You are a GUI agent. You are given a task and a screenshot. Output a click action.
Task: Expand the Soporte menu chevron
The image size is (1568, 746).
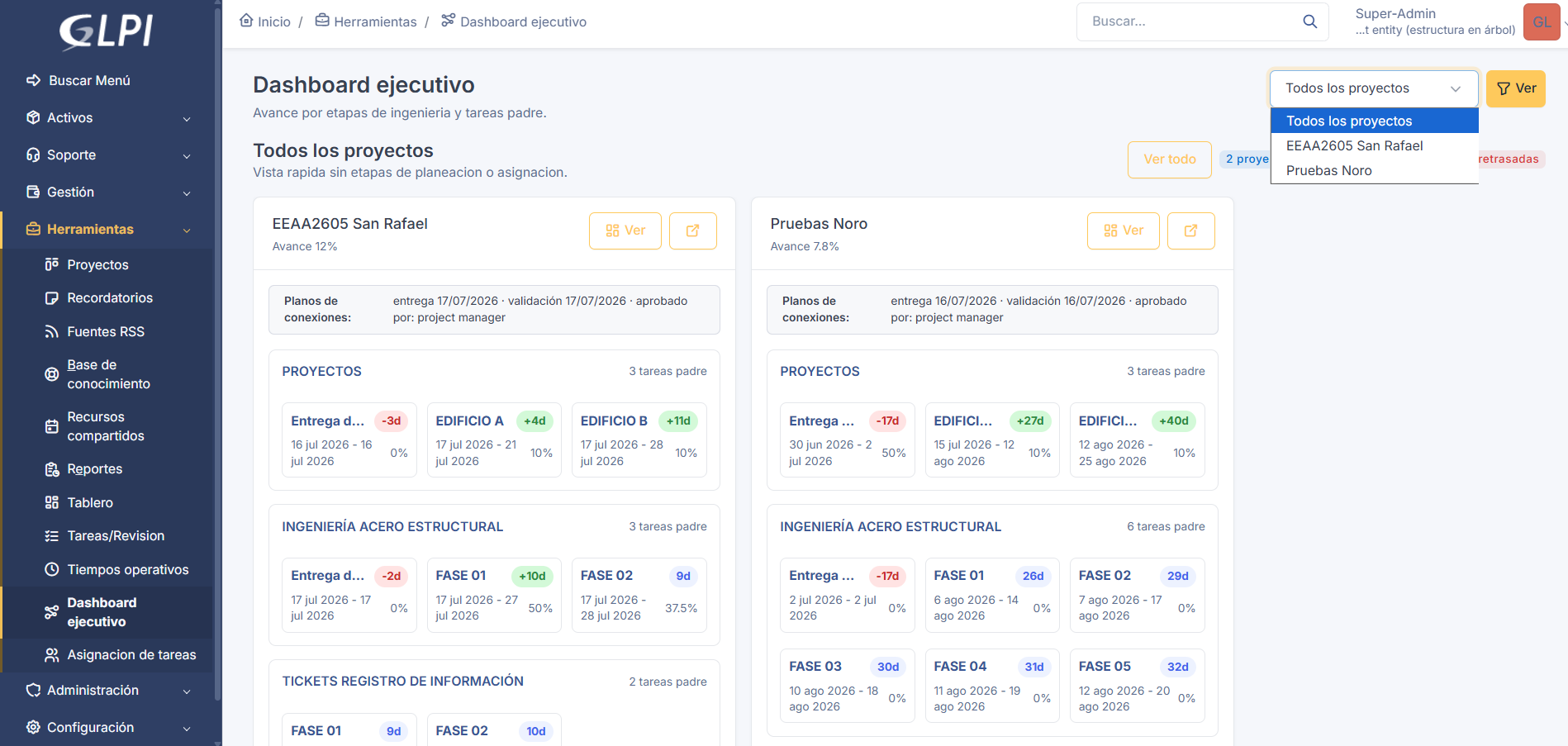pyautogui.click(x=187, y=155)
